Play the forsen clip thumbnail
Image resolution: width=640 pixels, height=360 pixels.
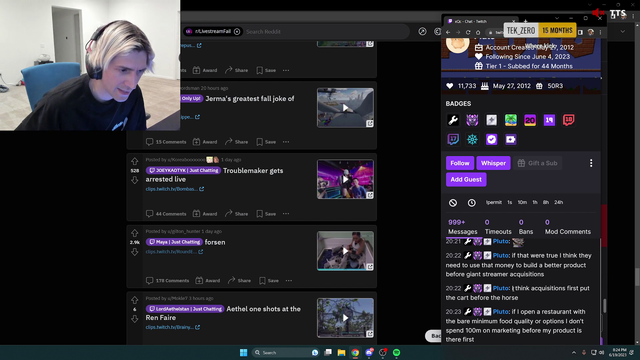click(x=345, y=251)
